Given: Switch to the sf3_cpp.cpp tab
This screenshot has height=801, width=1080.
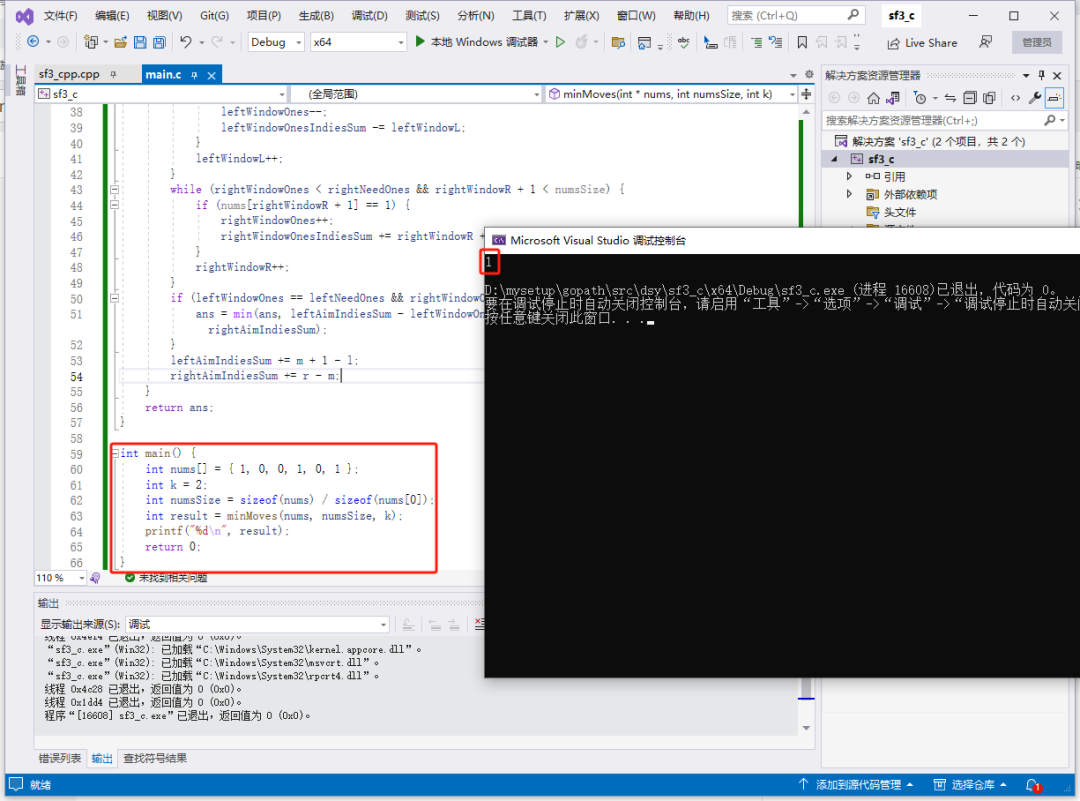Looking at the screenshot, I should [69, 74].
